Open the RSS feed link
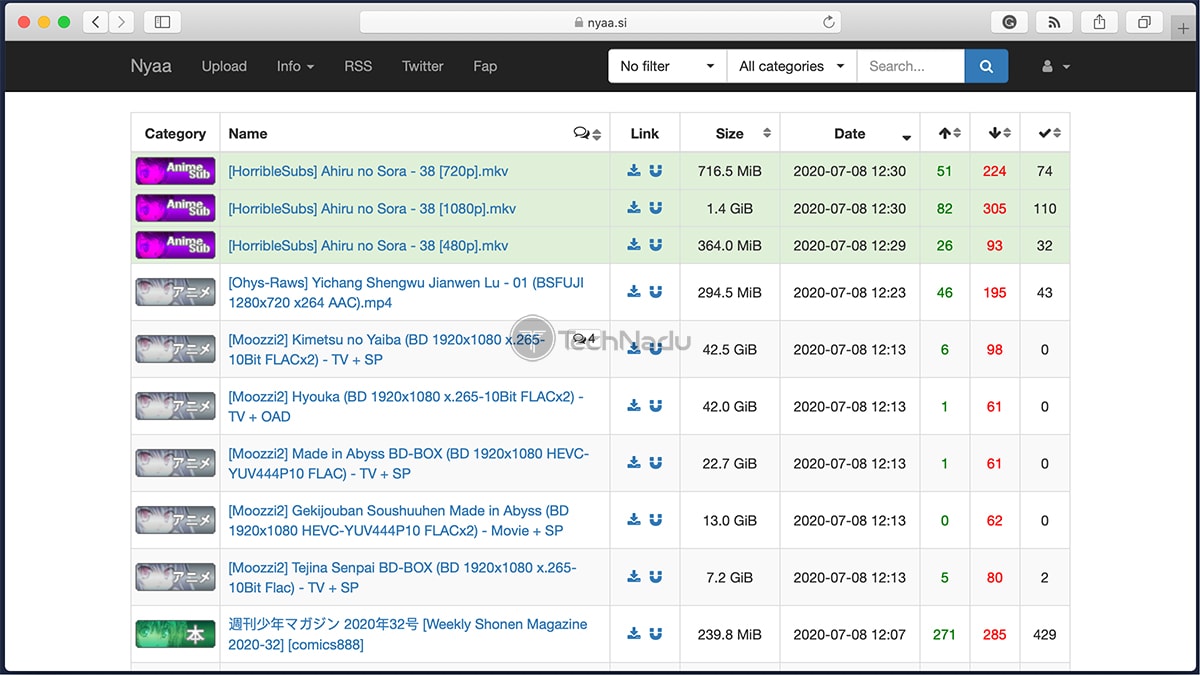The width and height of the screenshot is (1200, 675). [358, 66]
